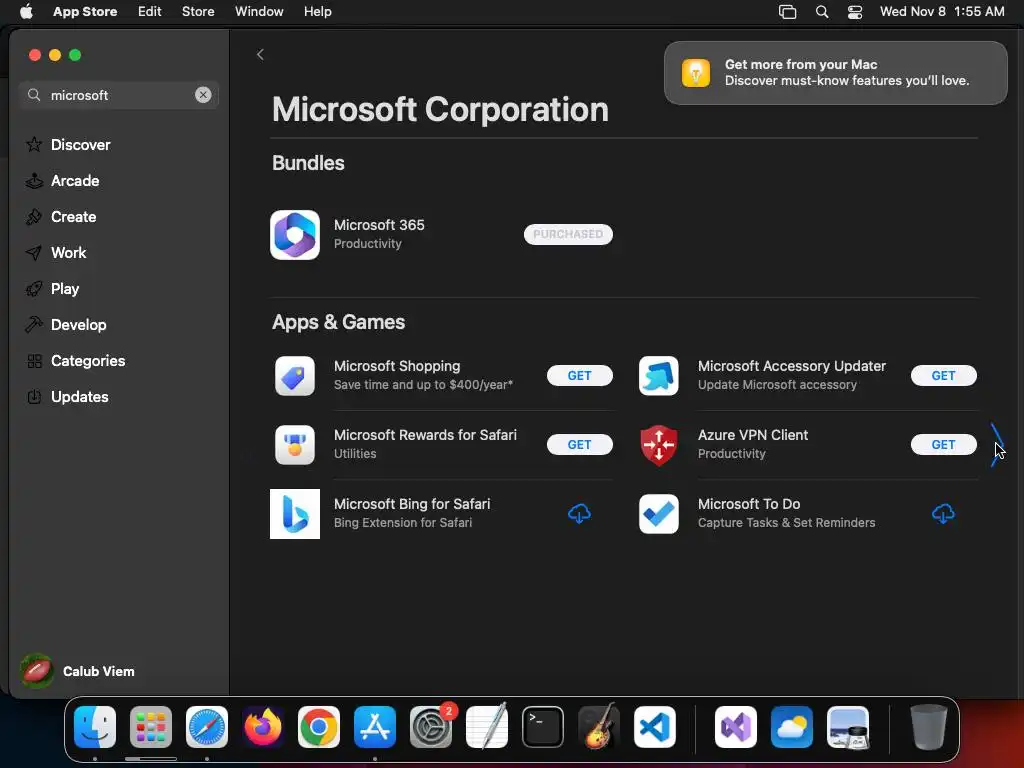This screenshot has width=1024, height=768.
Task: Select Create in the sidebar
Action: [119, 216]
